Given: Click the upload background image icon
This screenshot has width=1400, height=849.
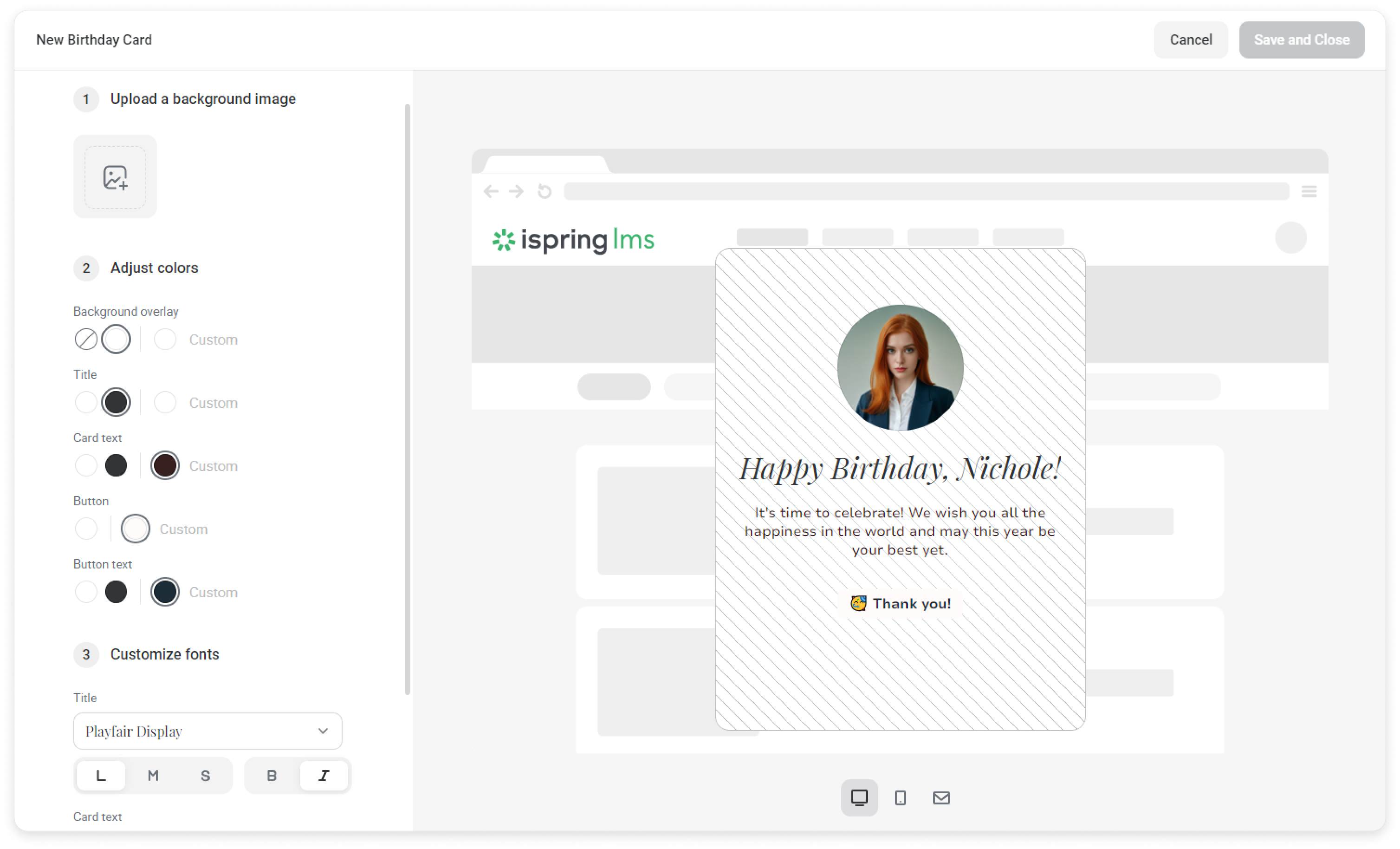Looking at the screenshot, I should tap(115, 177).
